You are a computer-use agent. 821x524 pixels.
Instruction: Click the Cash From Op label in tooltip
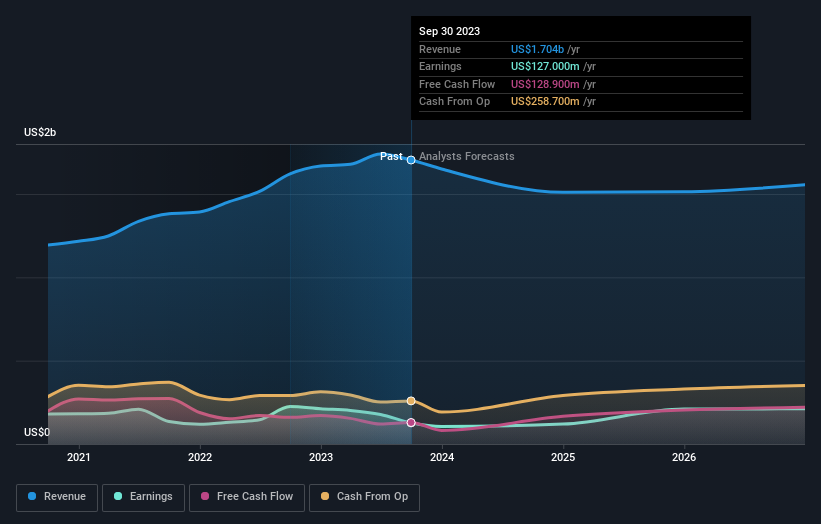point(454,102)
